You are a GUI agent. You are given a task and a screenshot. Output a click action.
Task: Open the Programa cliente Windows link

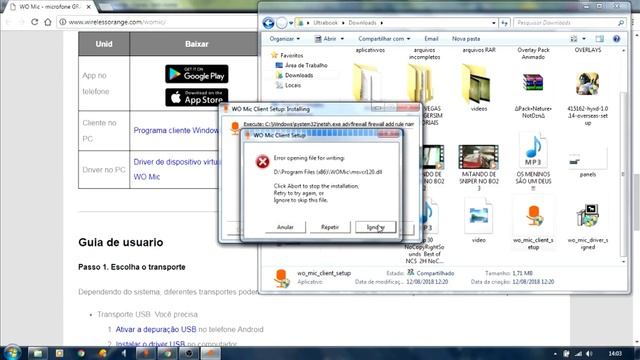click(x=176, y=131)
